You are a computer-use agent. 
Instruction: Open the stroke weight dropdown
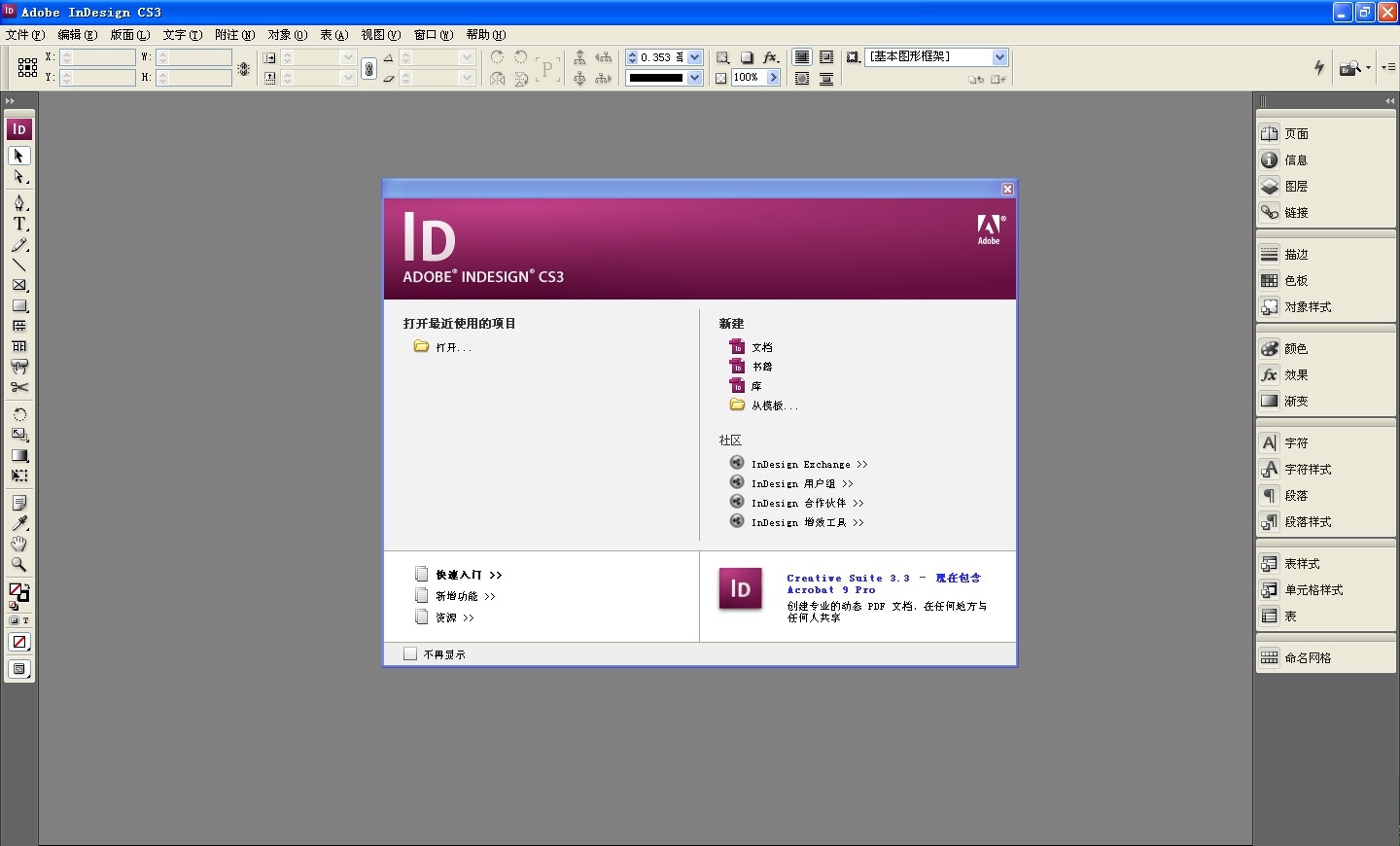pos(694,57)
